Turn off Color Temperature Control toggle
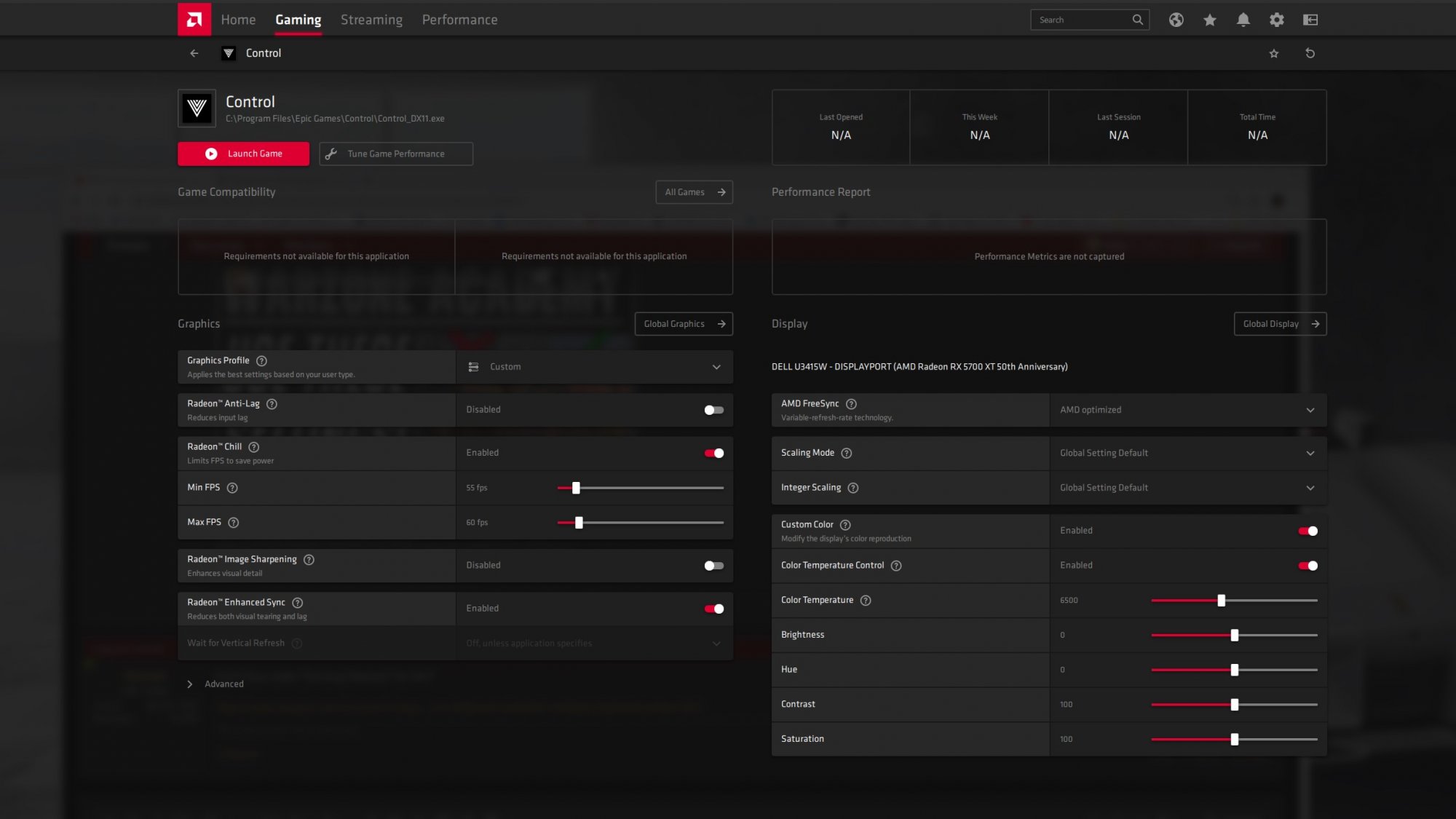This screenshot has width=1456, height=819. pyautogui.click(x=1307, y=566)
